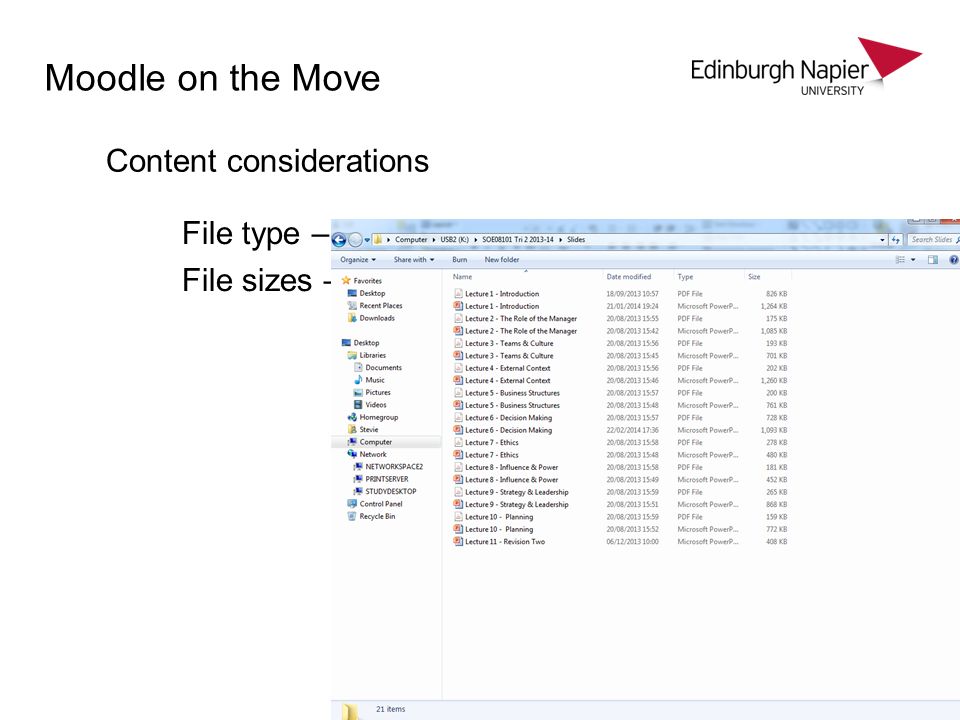Click the New folder button
The width and height of the screenshot is (960, 720).
[x=502, y=260]
